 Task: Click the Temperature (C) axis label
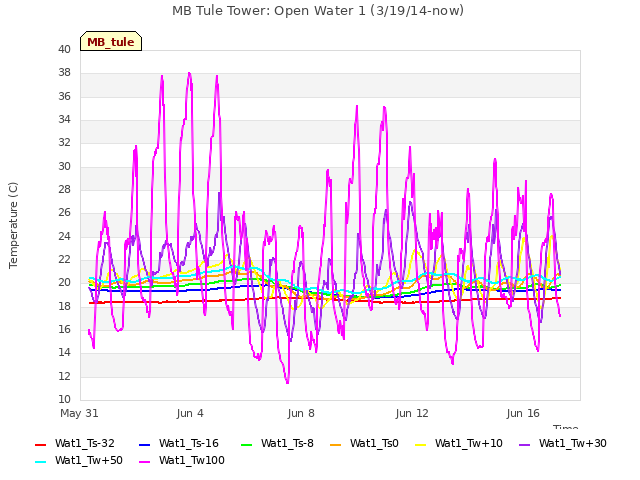point(13,225)
